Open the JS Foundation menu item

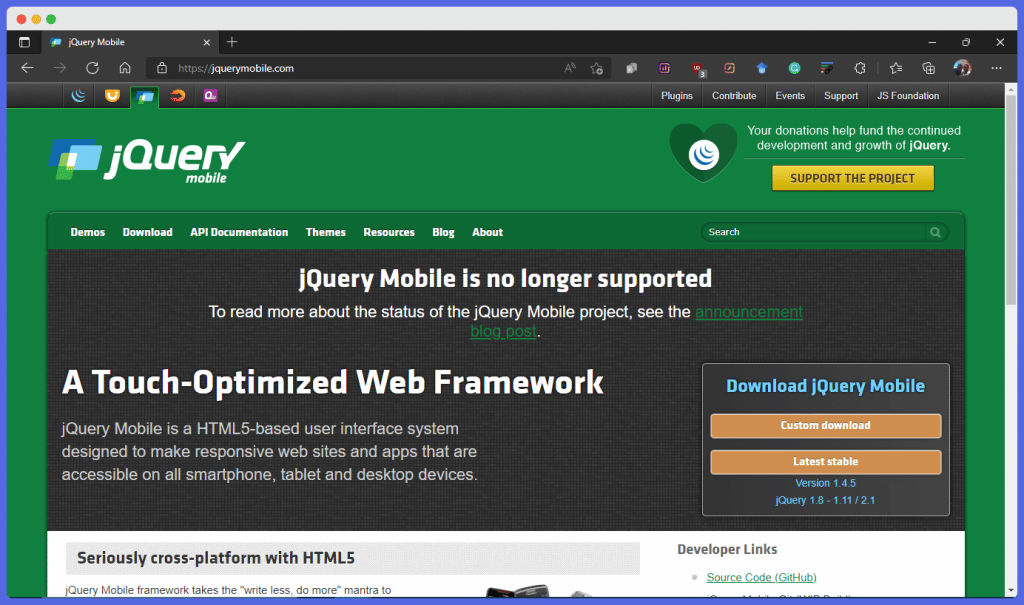point(908,96)
